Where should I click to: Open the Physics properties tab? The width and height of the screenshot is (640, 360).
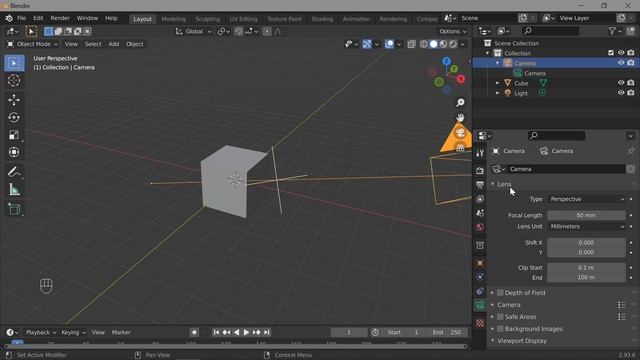click(x=480, y=277)
